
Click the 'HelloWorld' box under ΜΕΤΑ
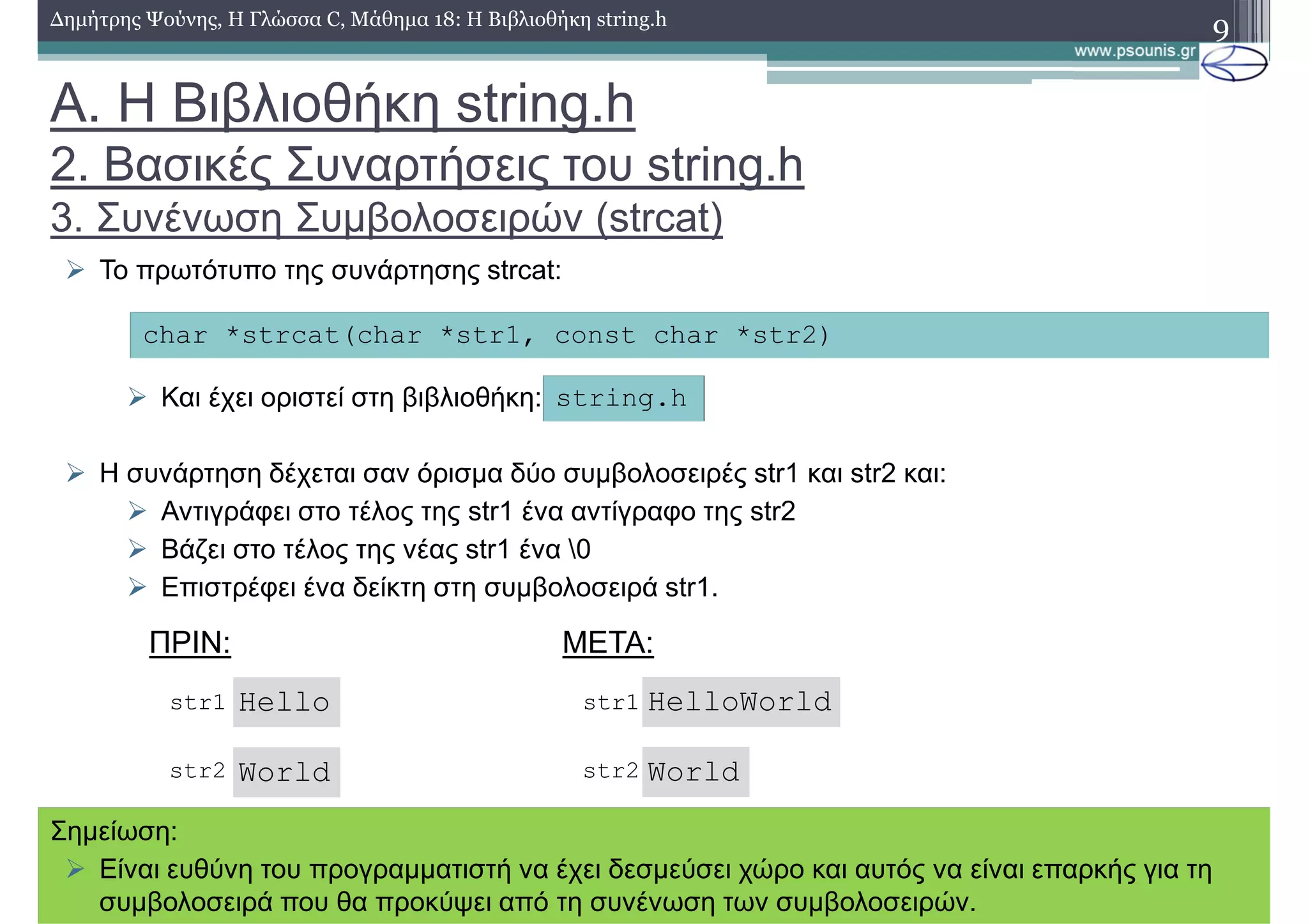741,702
